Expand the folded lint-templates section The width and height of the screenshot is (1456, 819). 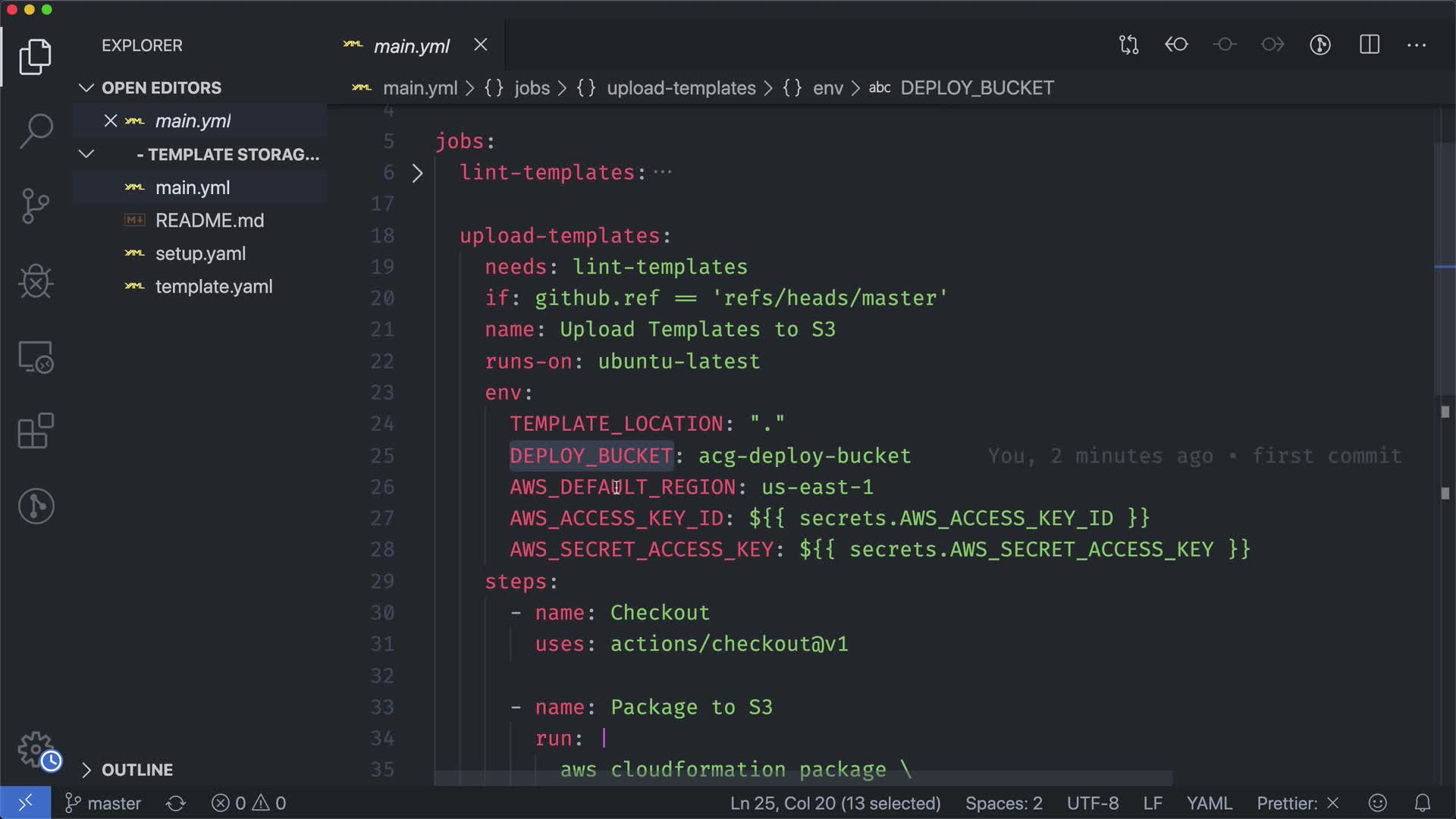417,173
